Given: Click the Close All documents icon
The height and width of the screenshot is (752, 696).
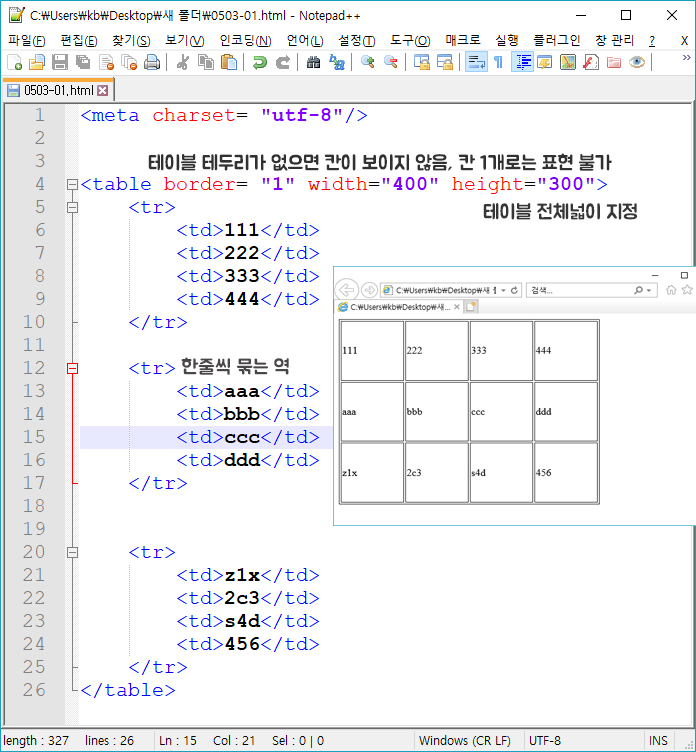Looking at the screenshot, I should 129,62.
